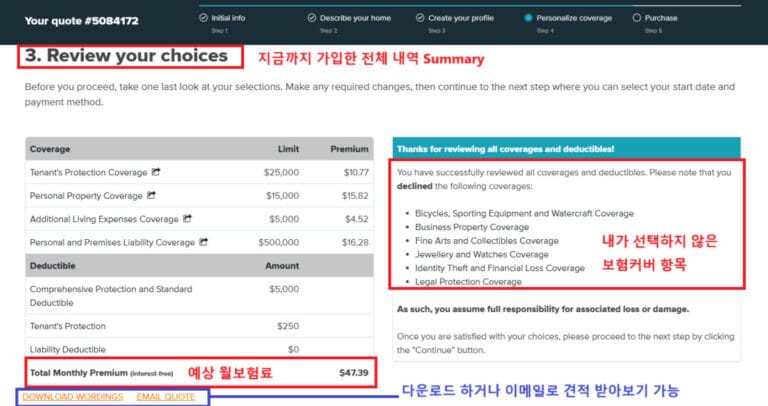Image resolution: width=768 pixels, height=406 pixels.
Task: Open Additional Living Expenses Coverage details icon
Action: pyautogui.click(x=186, y=218)
